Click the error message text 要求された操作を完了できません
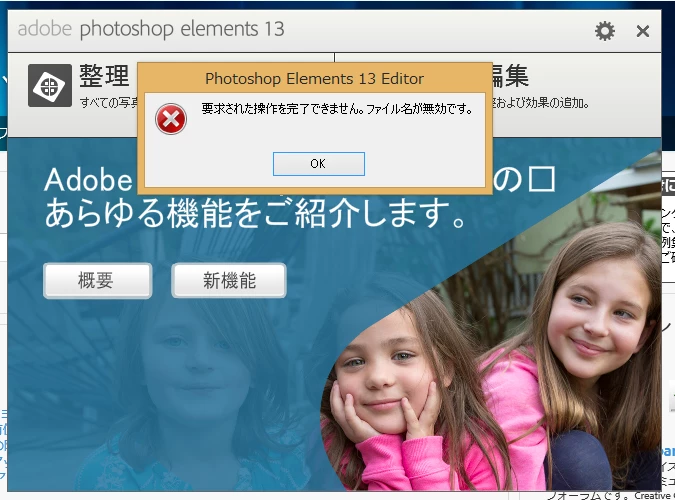 click(x=283, y=109)
